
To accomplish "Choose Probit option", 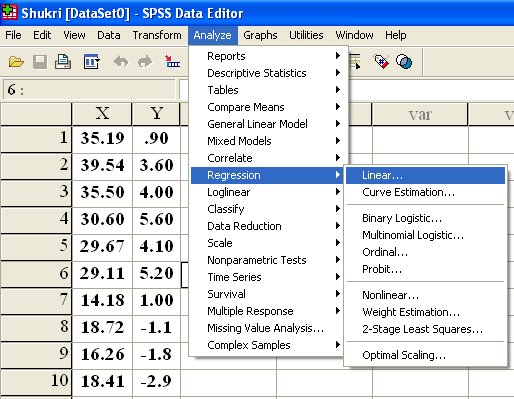I will (x=425, y=269).
